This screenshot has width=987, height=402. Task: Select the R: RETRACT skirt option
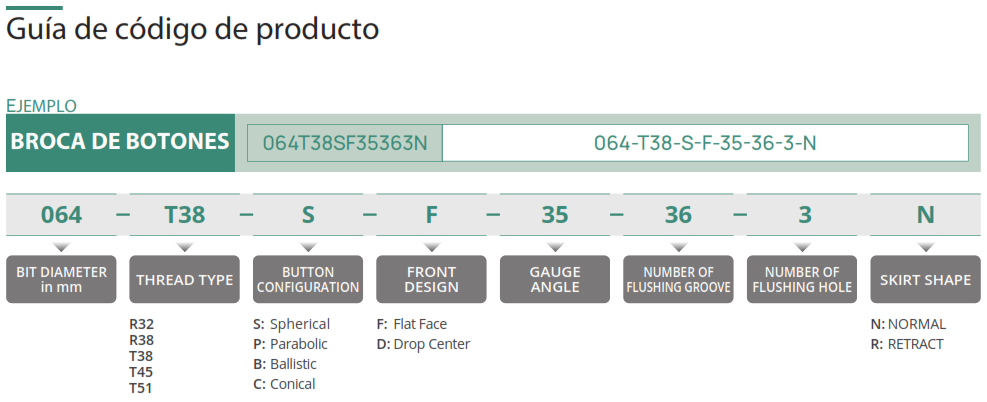(x=907, y=344)
